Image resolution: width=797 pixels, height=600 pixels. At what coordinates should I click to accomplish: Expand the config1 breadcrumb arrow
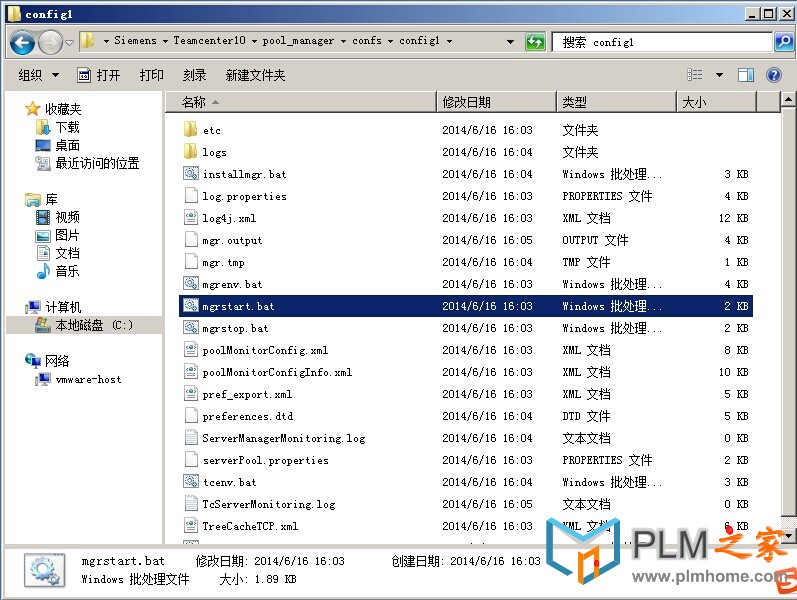point(449,41)
